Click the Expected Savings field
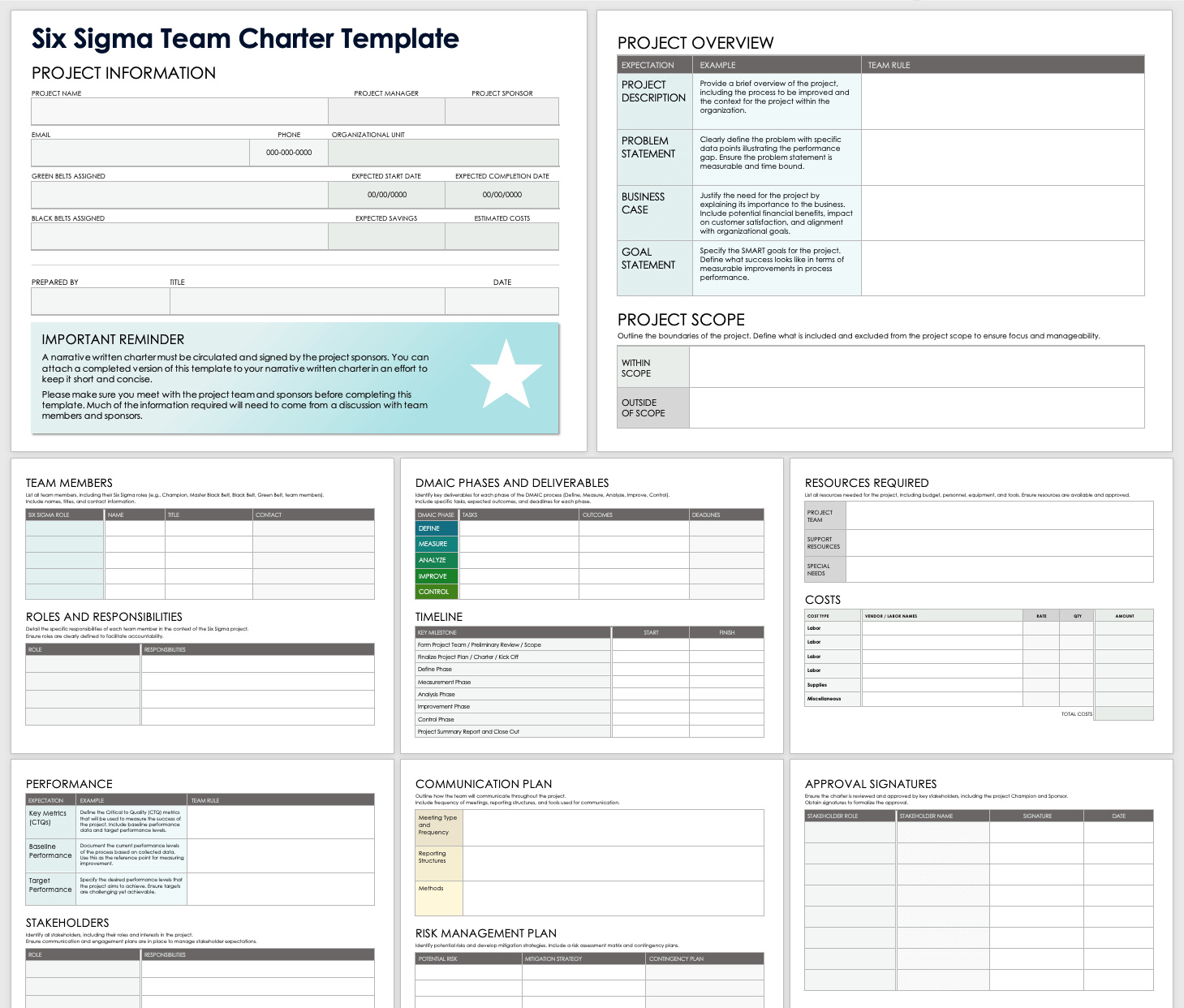This screenshot has height=1008, width=1184. 386,236
